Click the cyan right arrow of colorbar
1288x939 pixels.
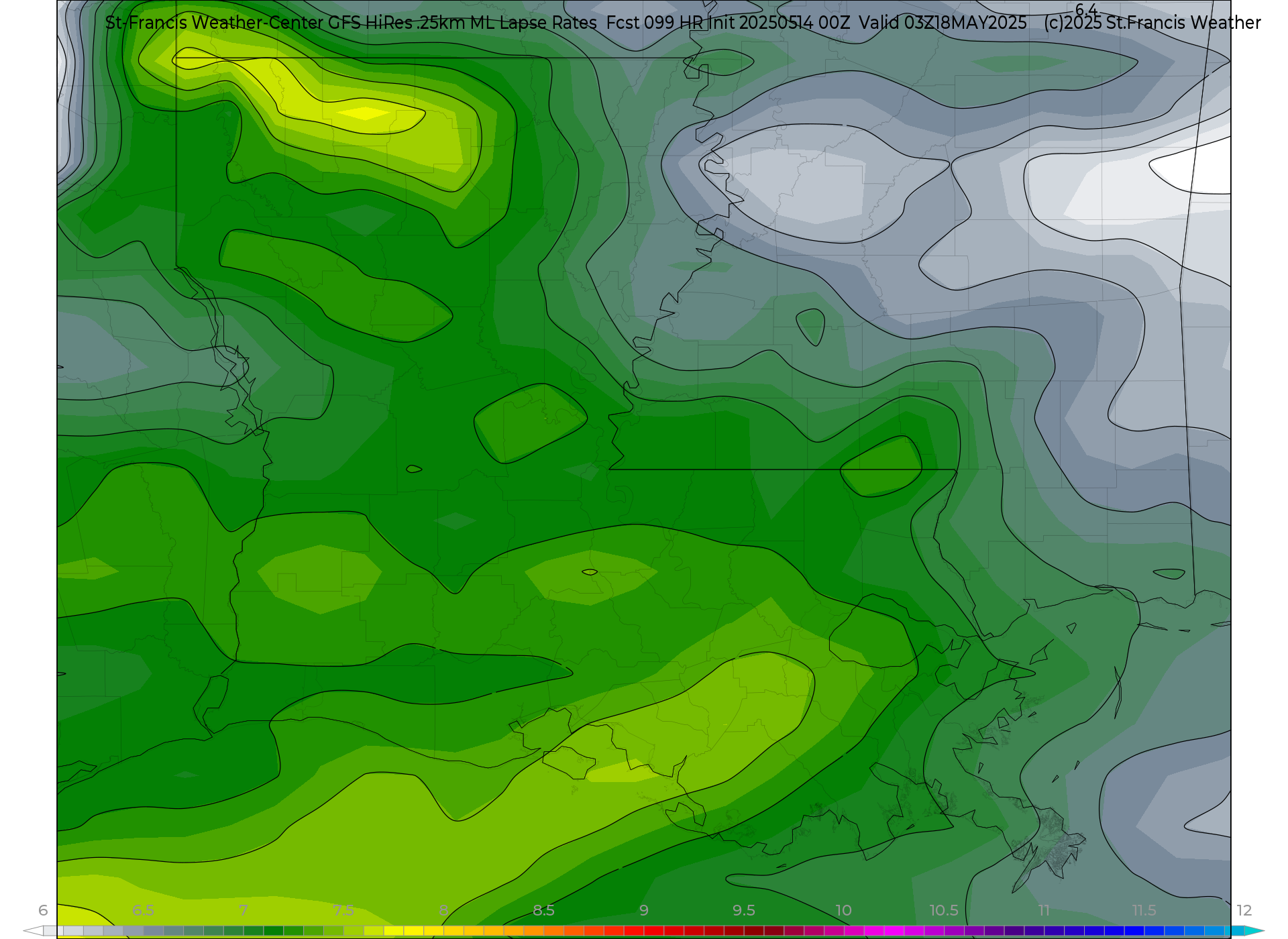click(1254, 931)
